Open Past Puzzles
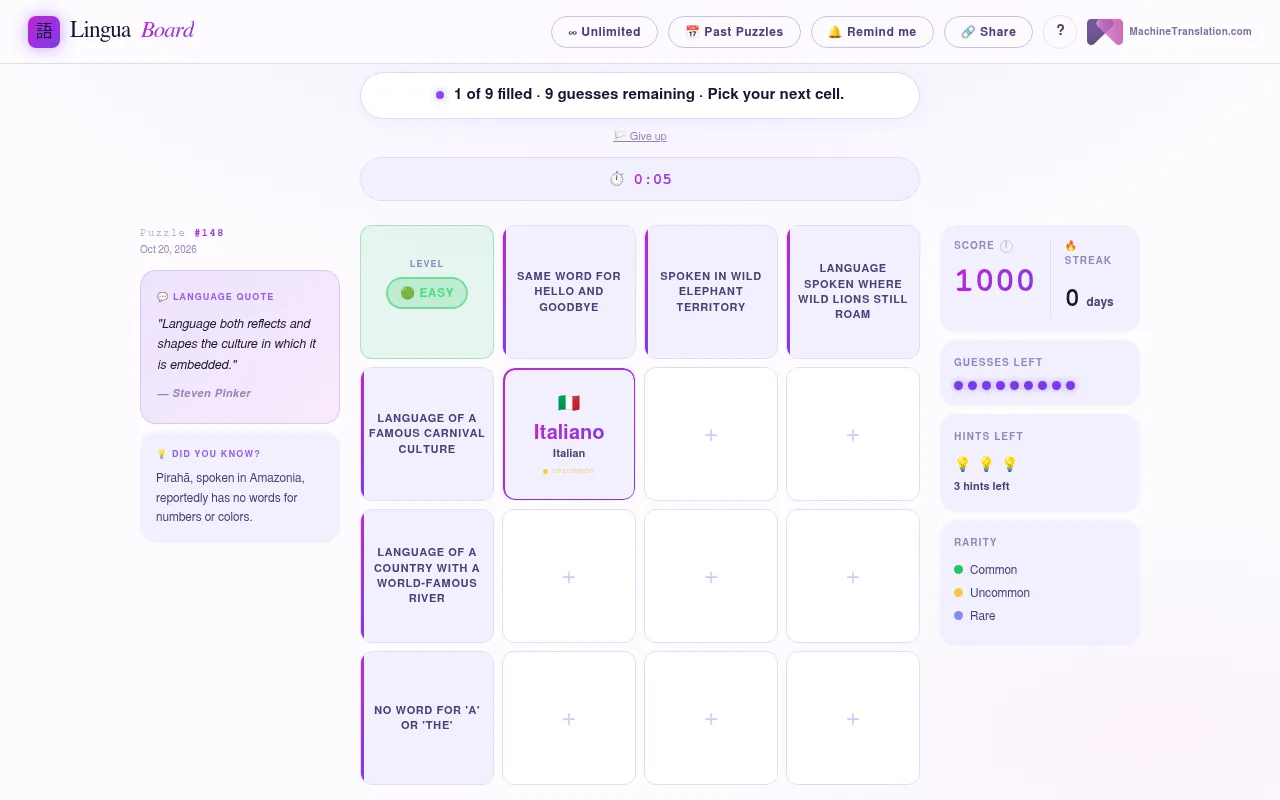 pyautogui.click(x=734, y=32)
